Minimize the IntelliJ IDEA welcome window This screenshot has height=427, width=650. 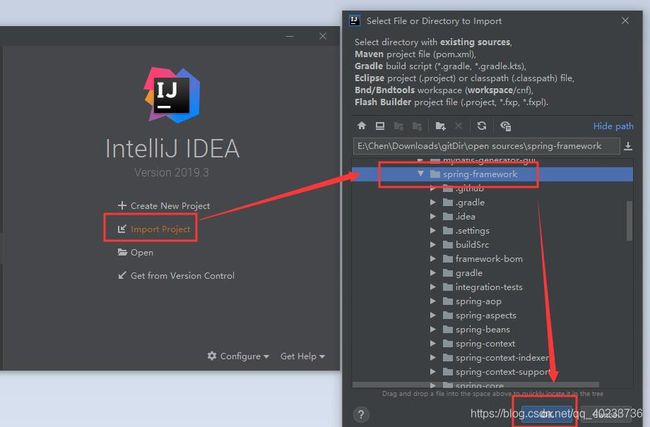(289, 36)
